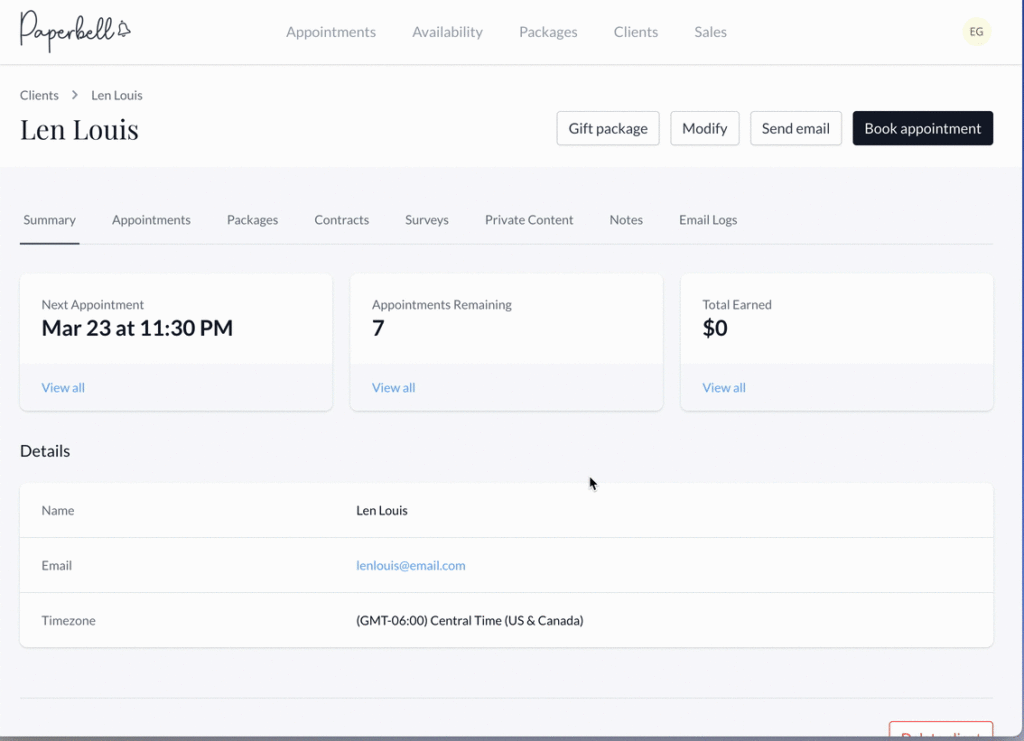
Task: Click the Send email button
Action: tap(795, 128)
